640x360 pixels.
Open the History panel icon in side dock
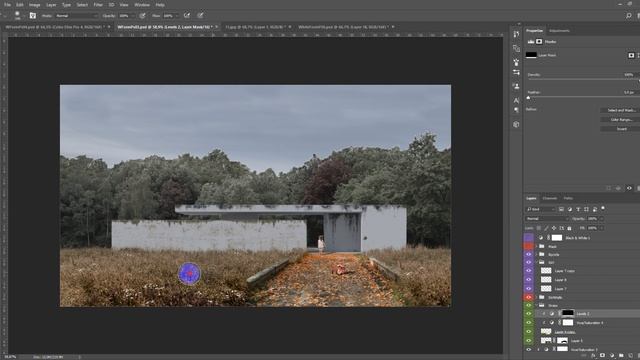(516, 34)
